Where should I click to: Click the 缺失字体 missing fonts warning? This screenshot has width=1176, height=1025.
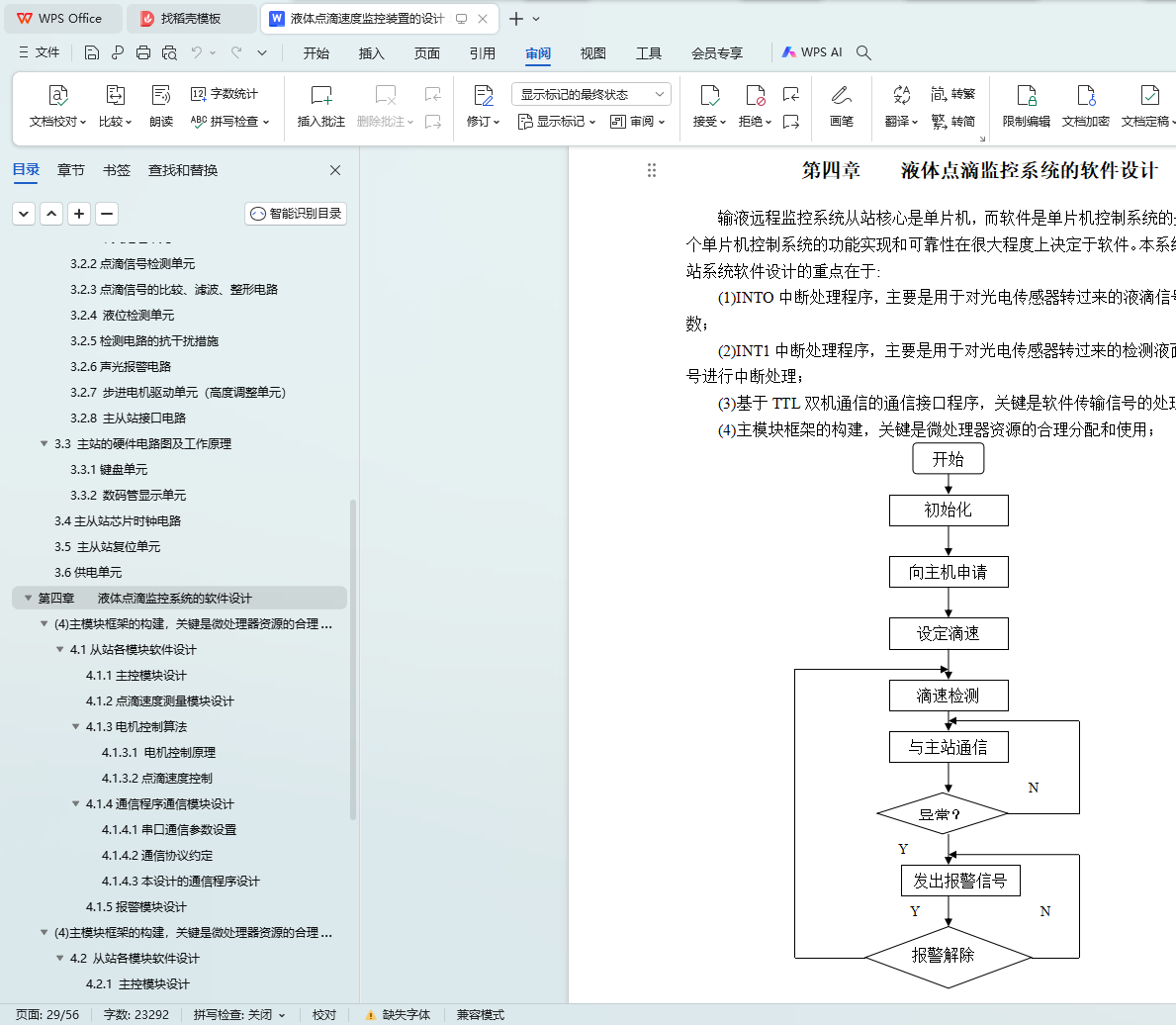pyautogui.click(x=398, y=1014)
